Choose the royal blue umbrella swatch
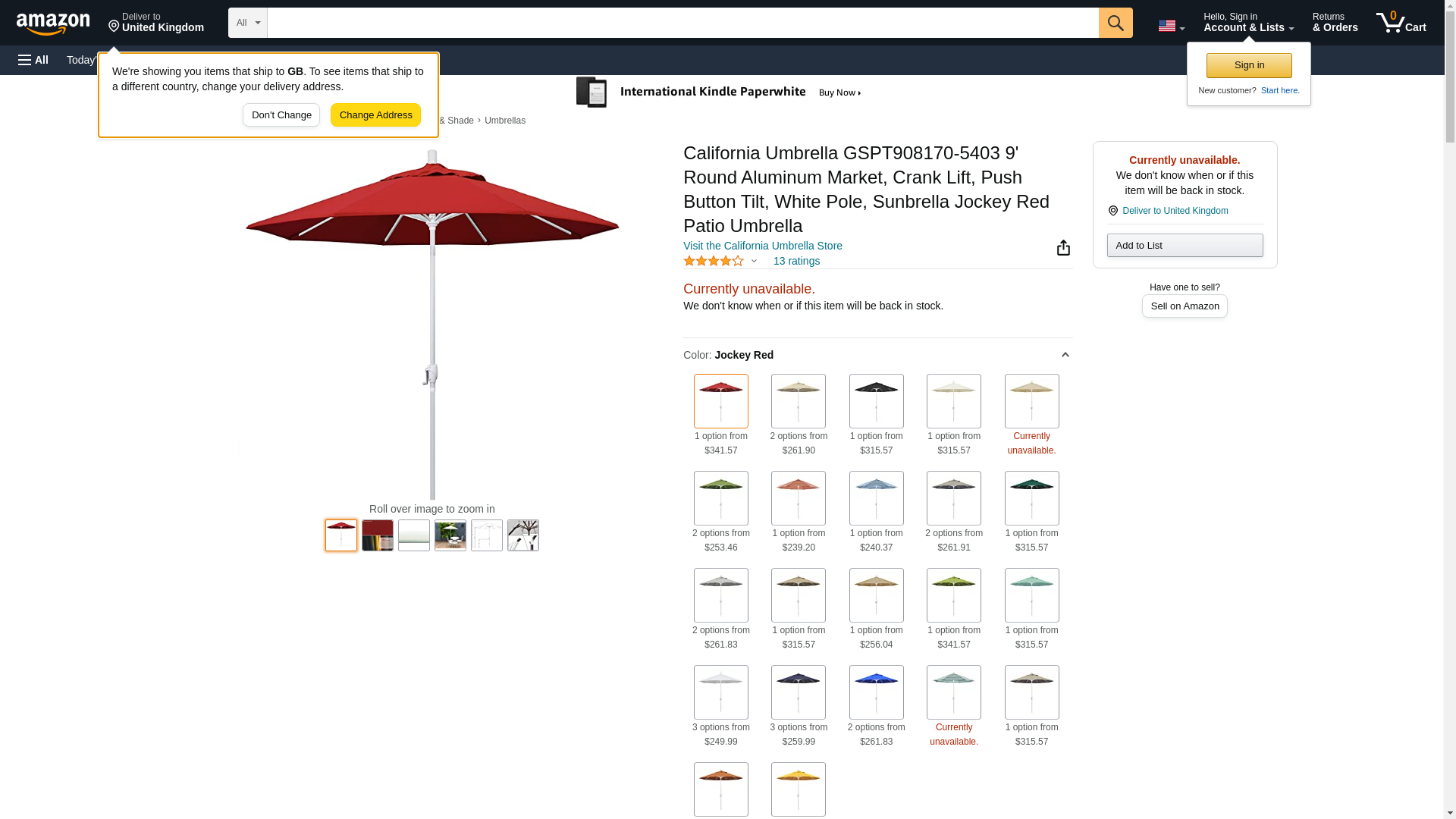The height and width of the screenshot is (819, 1456). (x=876, y=692)
